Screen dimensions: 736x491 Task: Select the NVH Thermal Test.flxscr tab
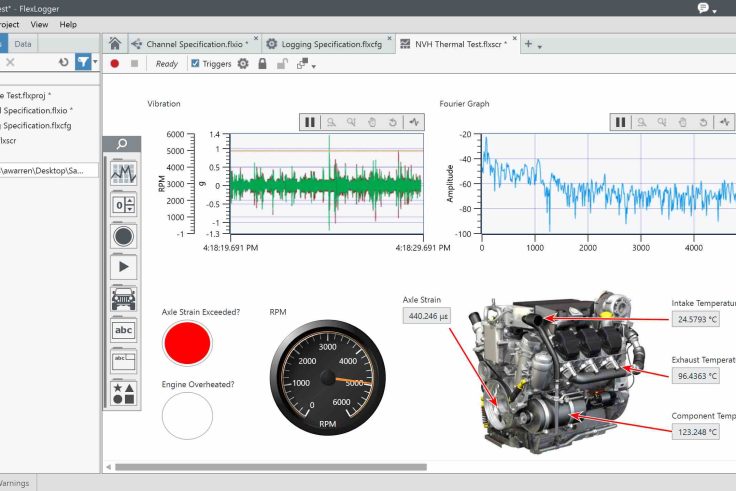[458, 44]
